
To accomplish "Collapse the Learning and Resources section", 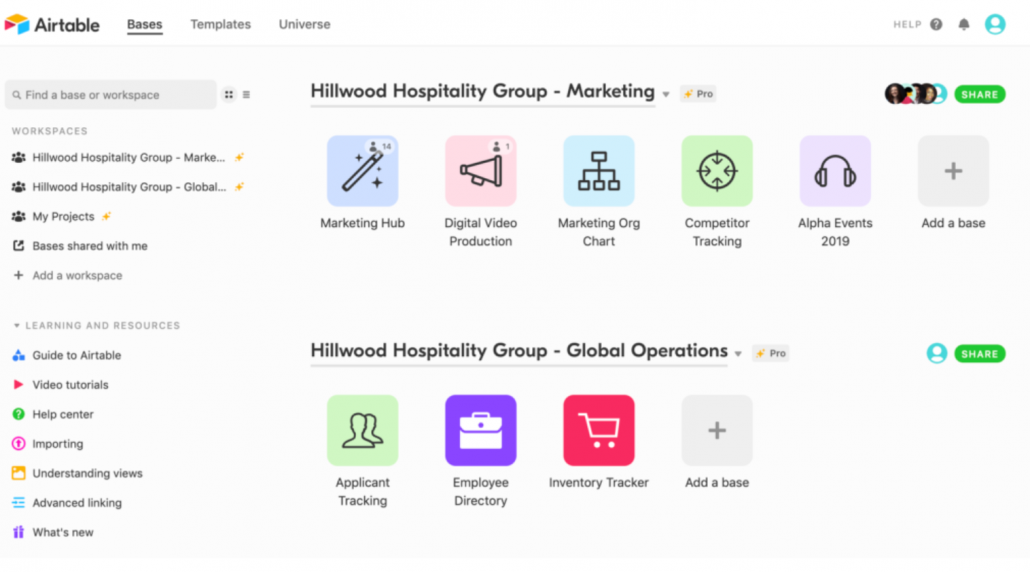I will [x=16, y=326].
